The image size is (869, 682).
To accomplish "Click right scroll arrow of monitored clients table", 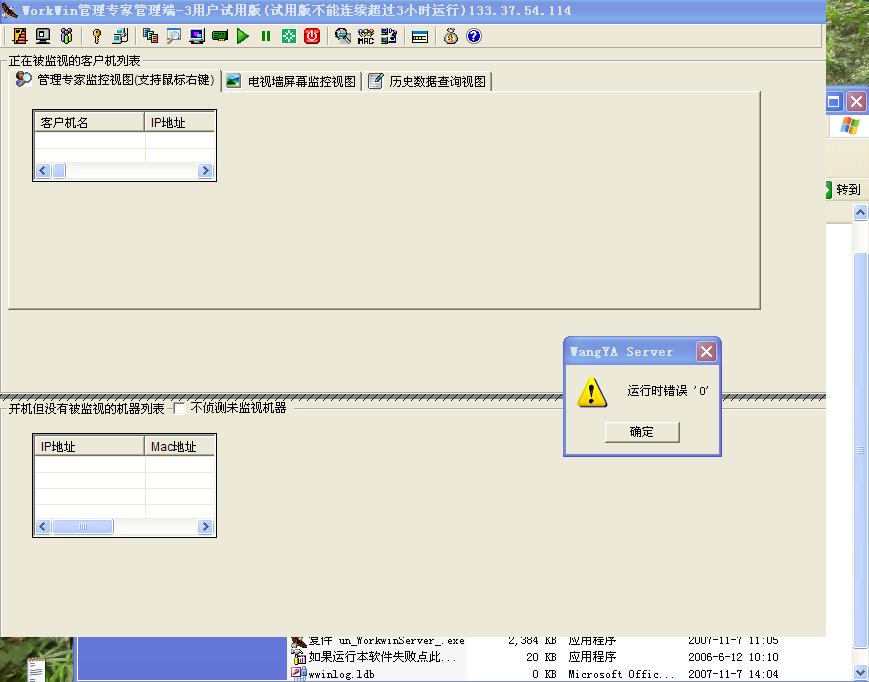I will (205, 171).
